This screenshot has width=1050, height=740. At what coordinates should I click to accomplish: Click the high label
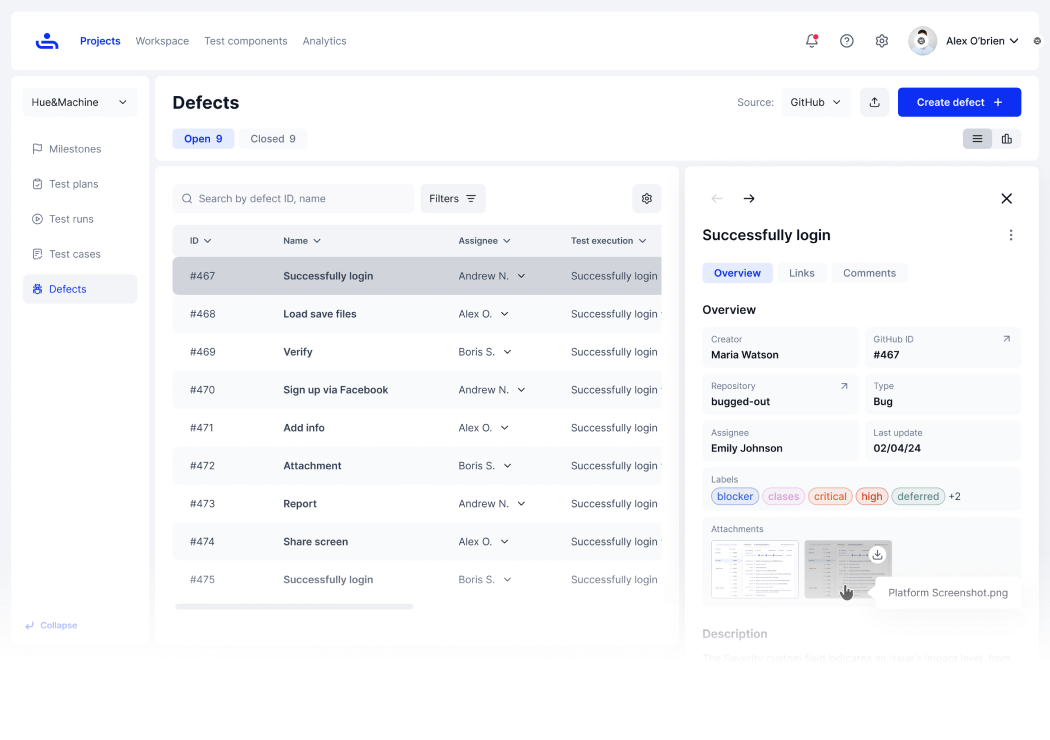click(872, 496)
